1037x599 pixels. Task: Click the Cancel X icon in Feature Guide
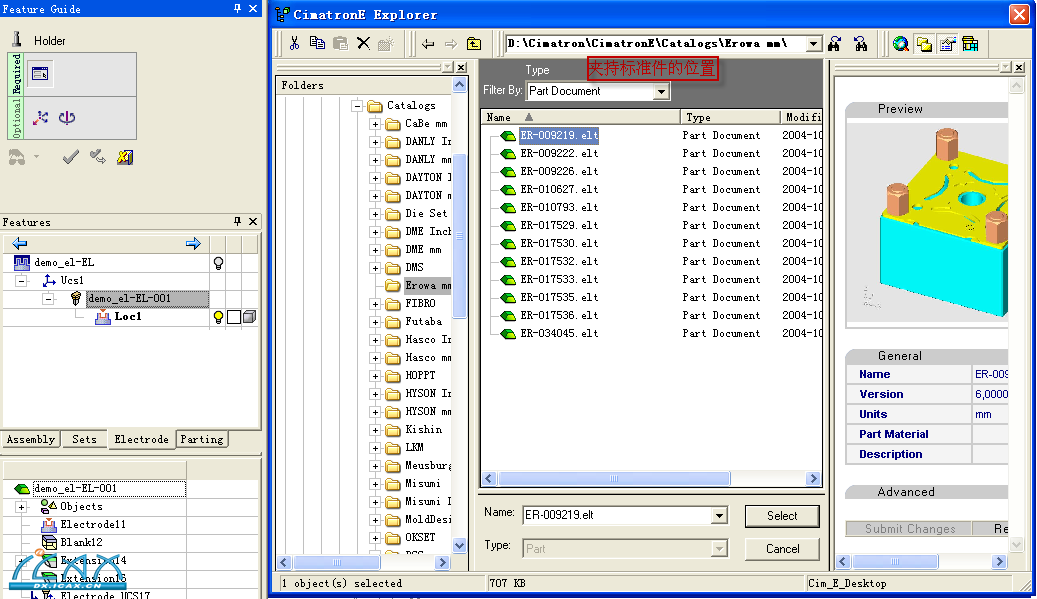pyautogui.click(x=125, y=157)
